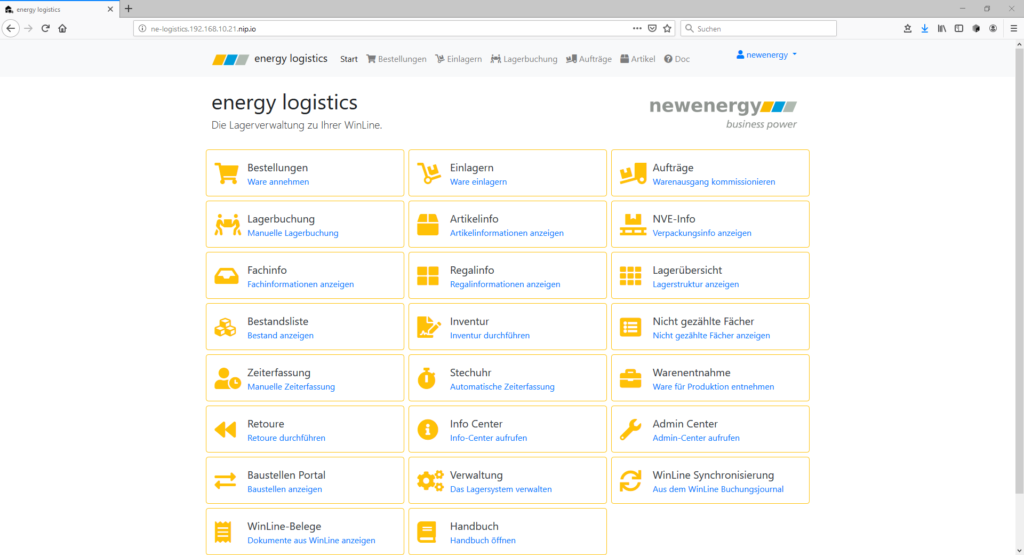Click the Regalinfo four-squares icon
This screenshot has width=1024, height=555.
[x=428, y=276]
